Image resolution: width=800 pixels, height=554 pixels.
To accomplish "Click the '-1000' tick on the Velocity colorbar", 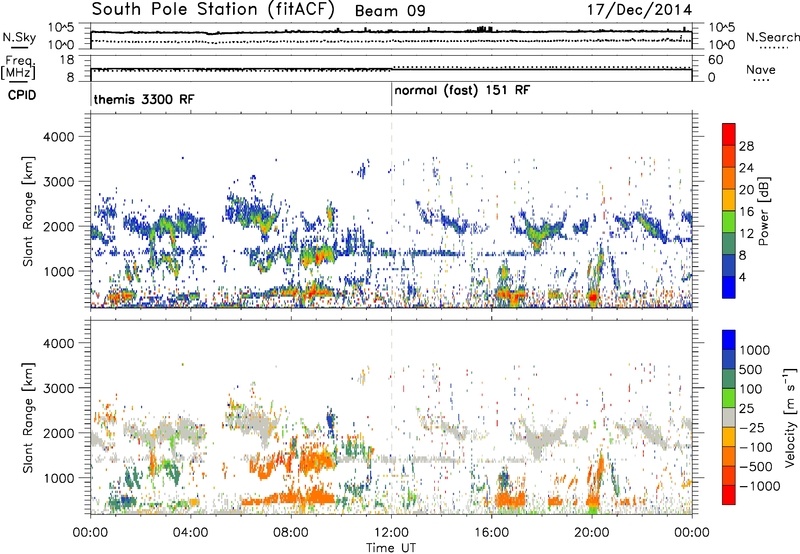I will 760,486.
